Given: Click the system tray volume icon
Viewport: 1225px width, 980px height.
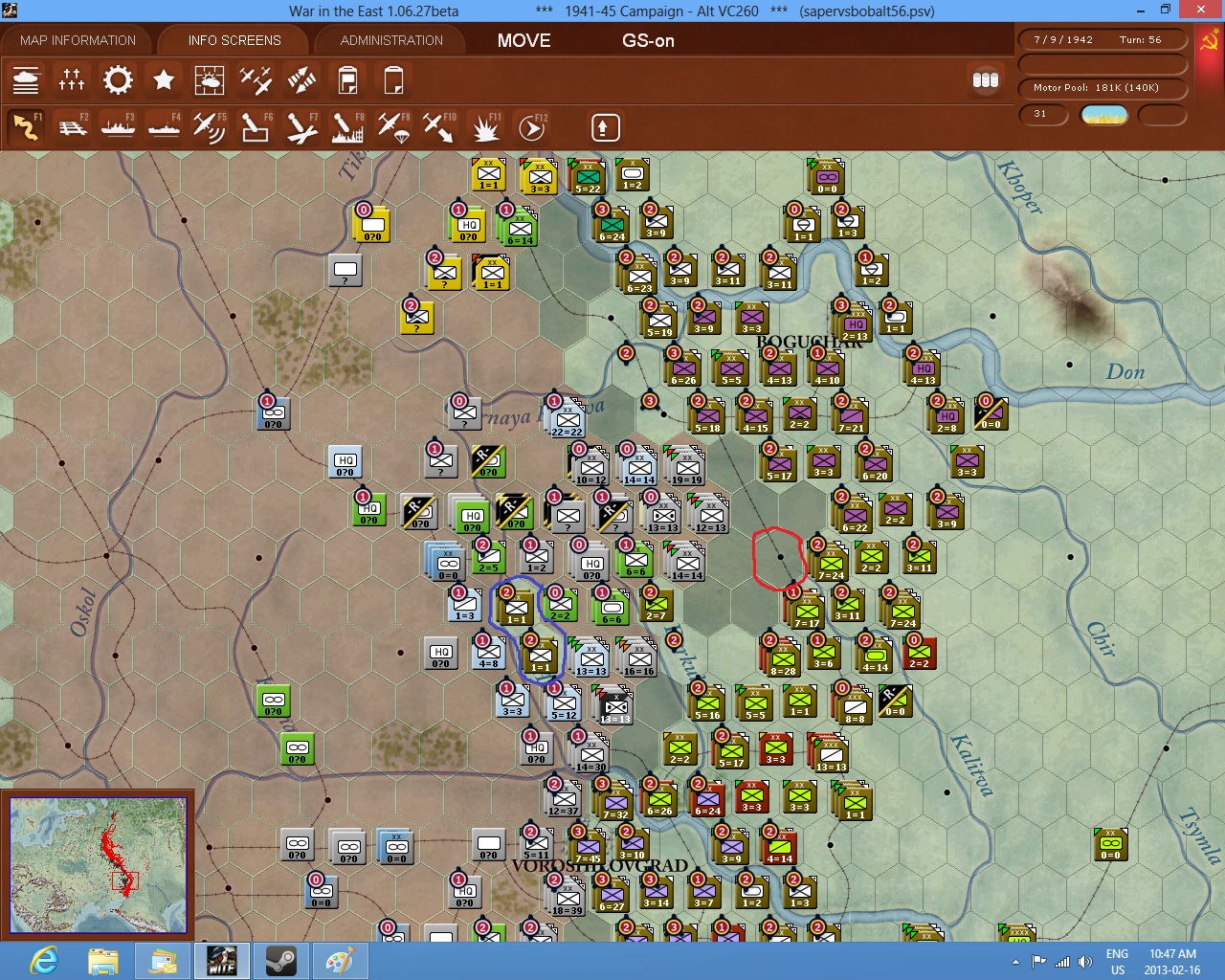Looking at the screenshot, I should (x=1084, y=962).
